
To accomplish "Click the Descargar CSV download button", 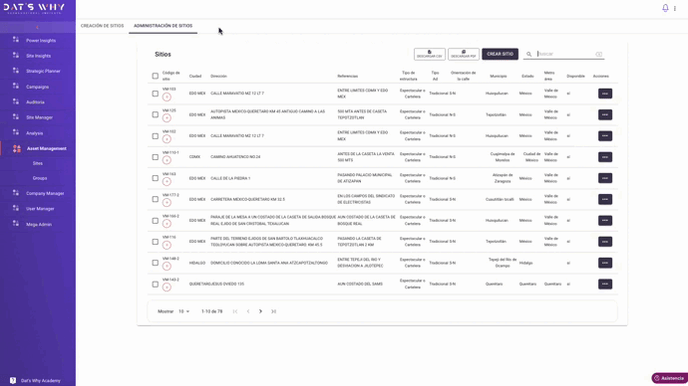I will click(430, 54).
